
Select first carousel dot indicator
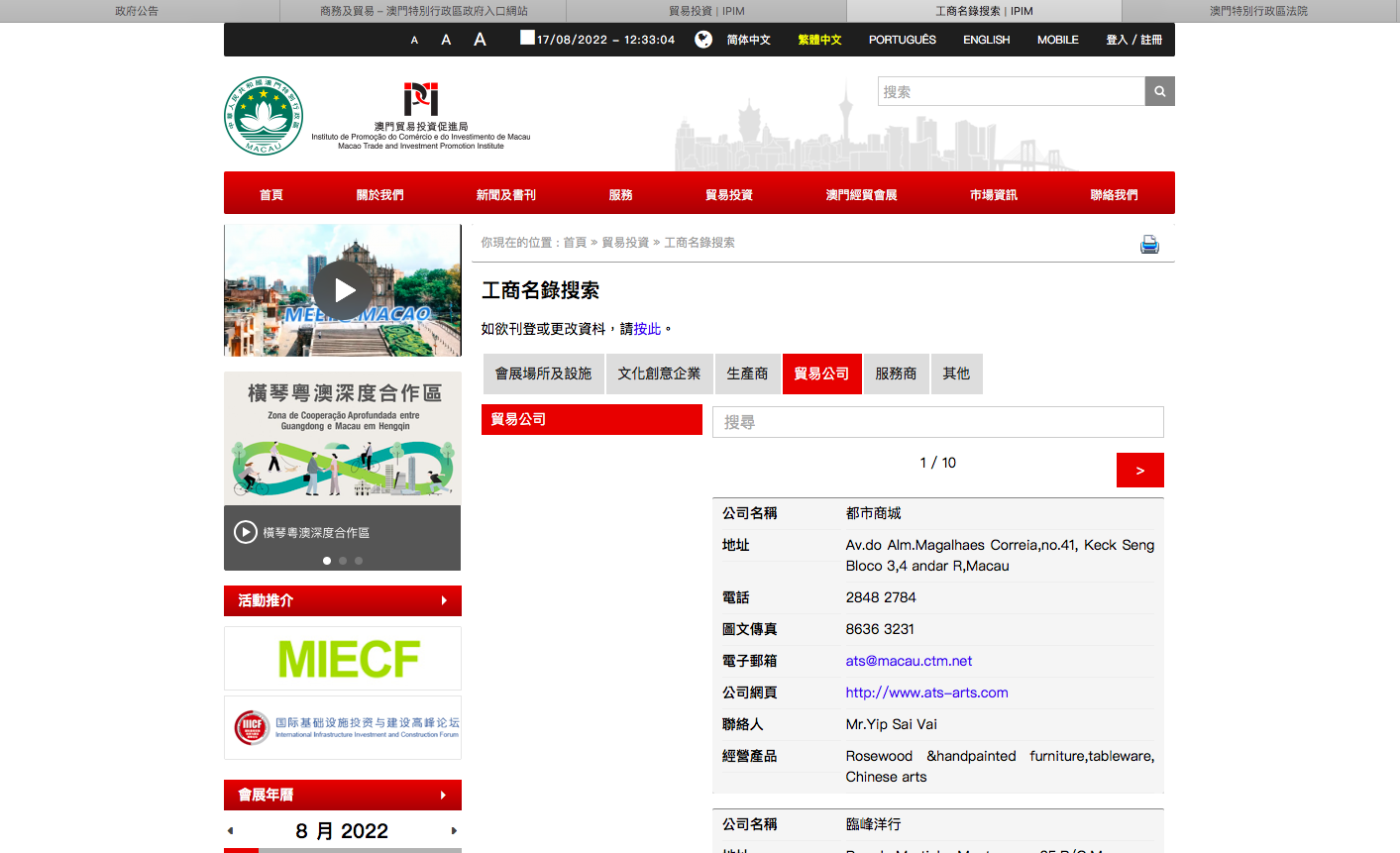(327, 561)
